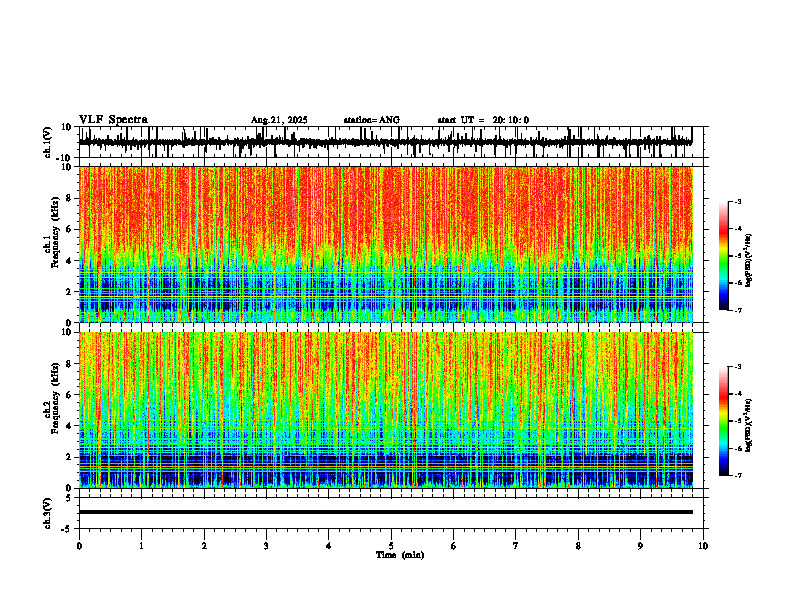The image size is (792, 612).
Task: Click the 8 kHz tick label on ch.2 axis
Action: [x=70, y=364]
